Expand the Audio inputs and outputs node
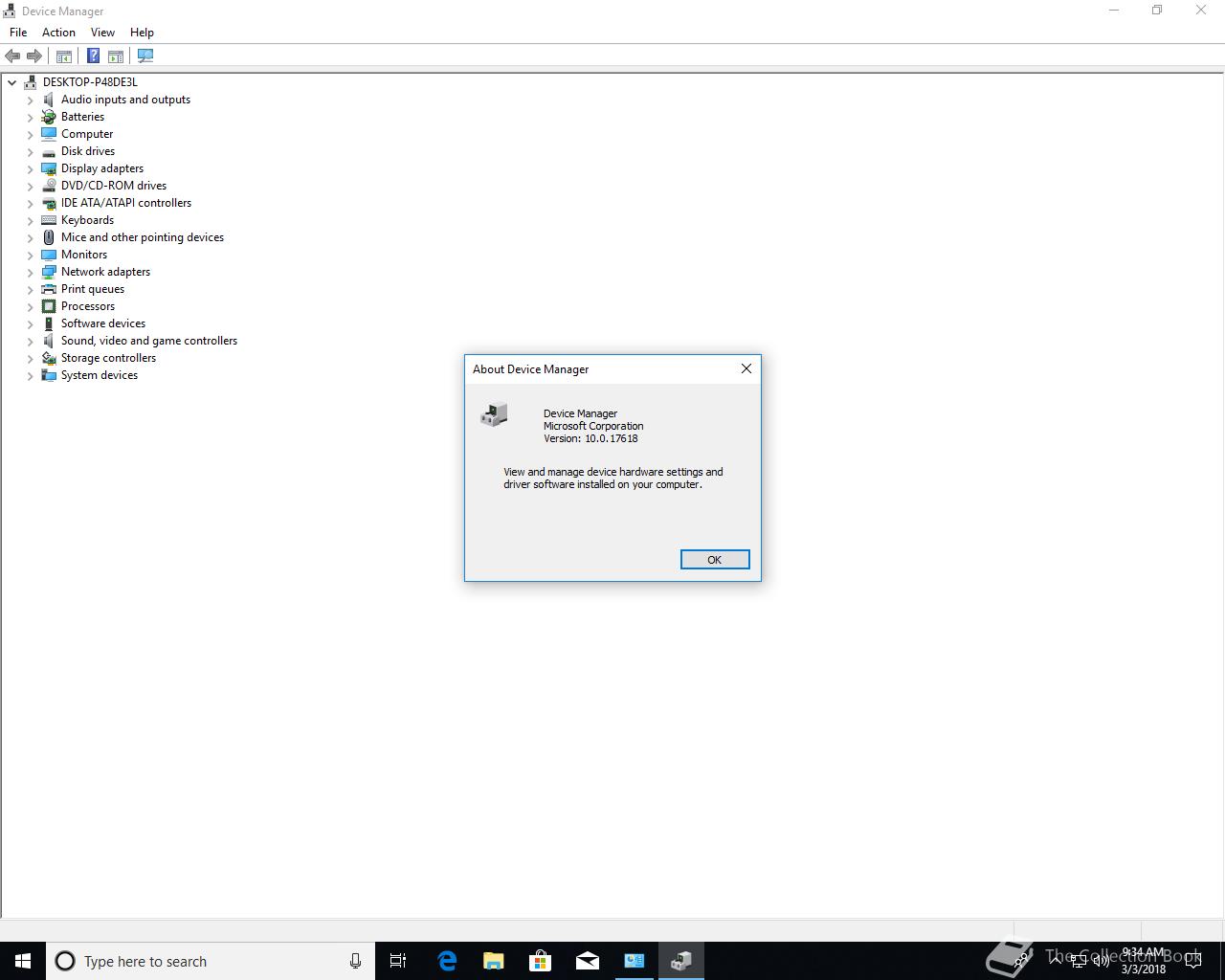This screenshot has width=1225, height=980. (x=31, y=100)
